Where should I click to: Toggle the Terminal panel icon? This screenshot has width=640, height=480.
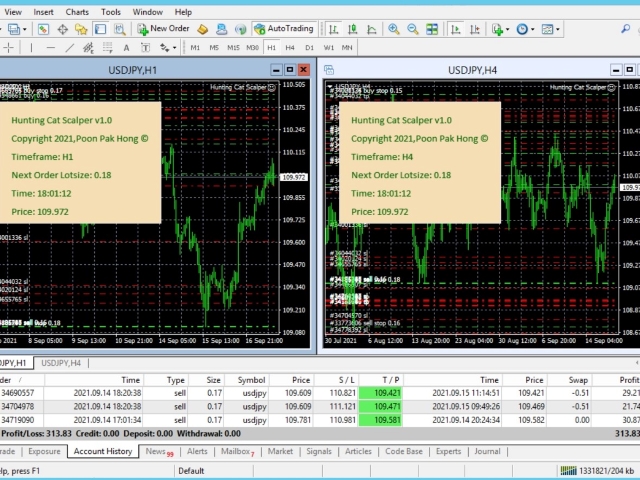point(100,29)
